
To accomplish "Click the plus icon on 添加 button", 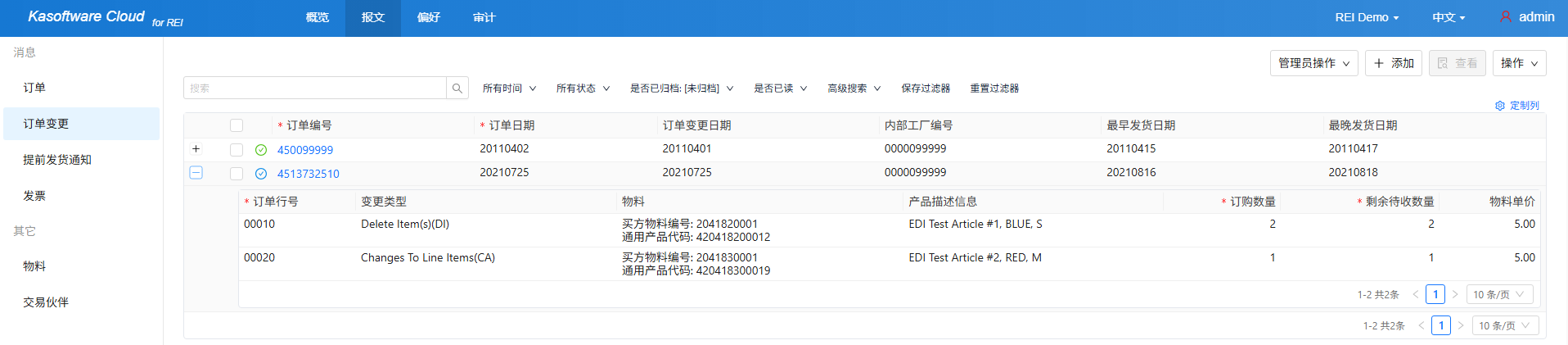I will (x=1379, y=63).
